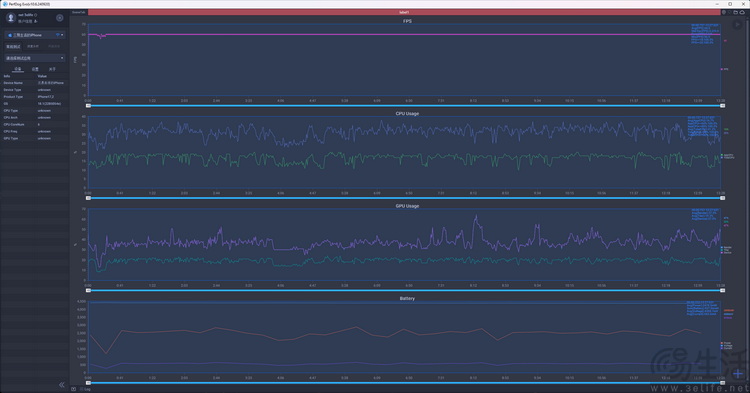750x393 pixels.
Task: Maximize the PerfDog window
Action: click(x=730, y=4)
